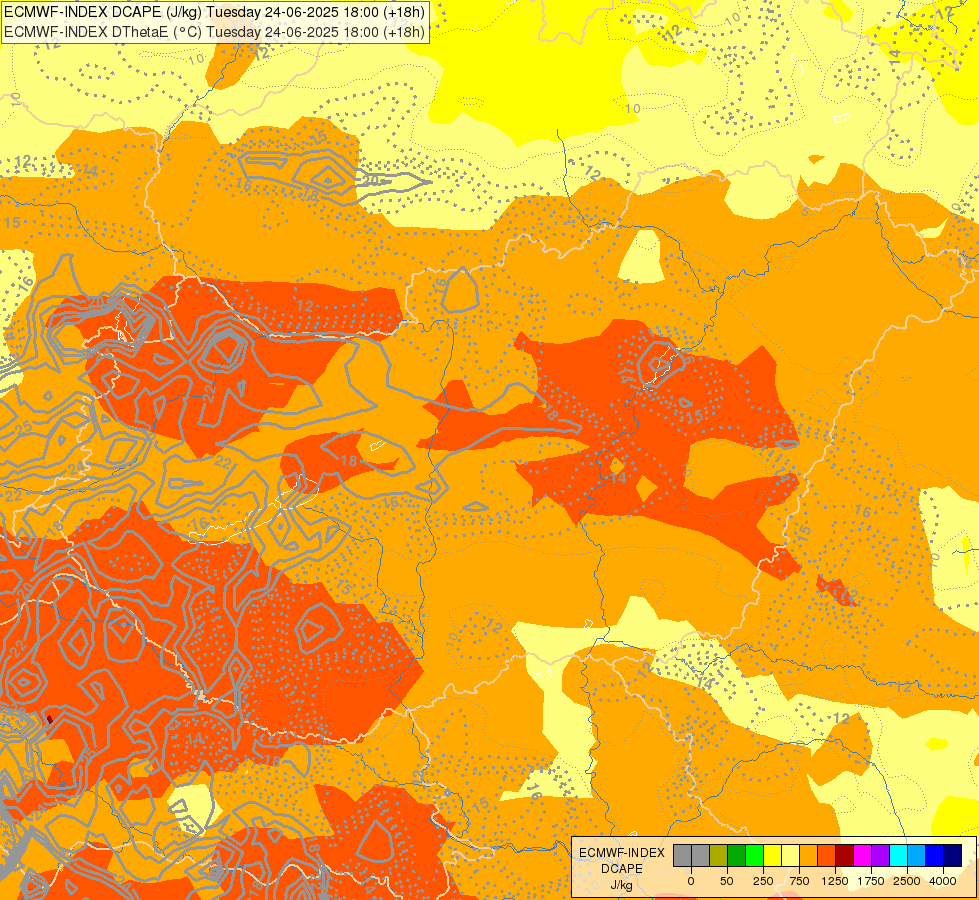Pick the orange swatch in the legend

[809, 855]
